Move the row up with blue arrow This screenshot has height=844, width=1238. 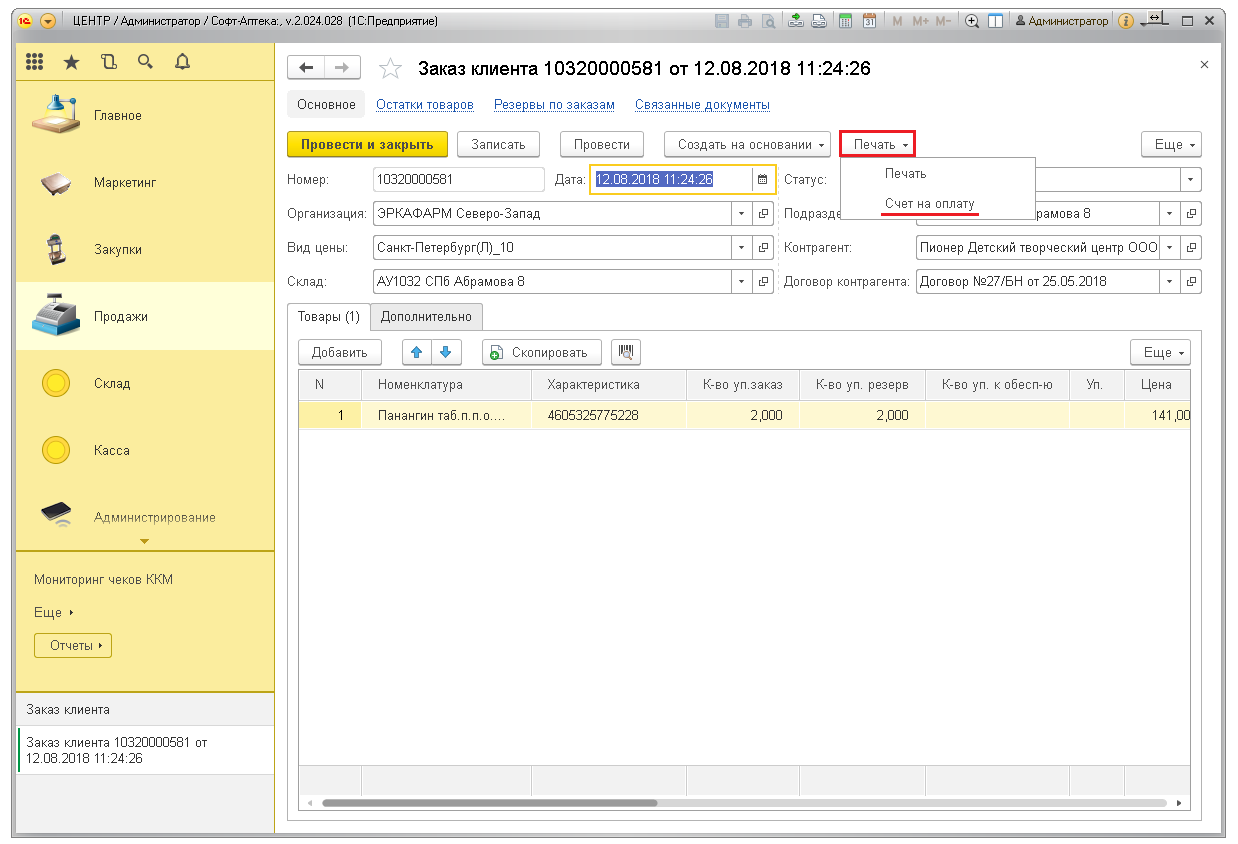pos(417,352)
